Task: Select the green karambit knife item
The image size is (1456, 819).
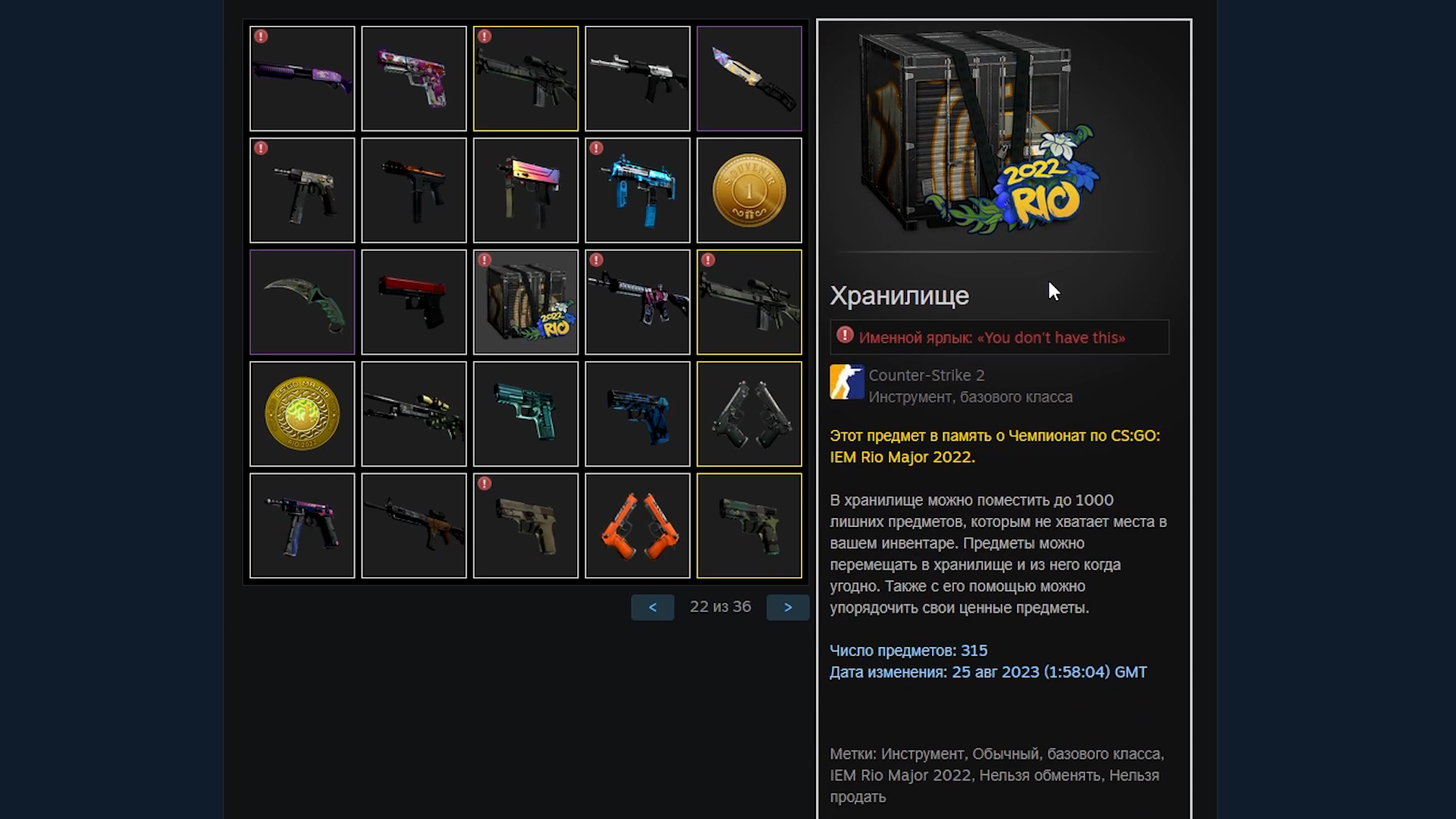Action: (x=302, y=302)
